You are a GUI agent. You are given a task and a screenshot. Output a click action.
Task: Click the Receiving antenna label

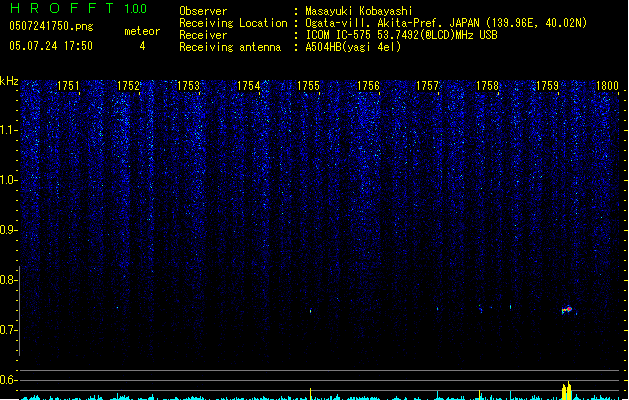tap(230, 47)
